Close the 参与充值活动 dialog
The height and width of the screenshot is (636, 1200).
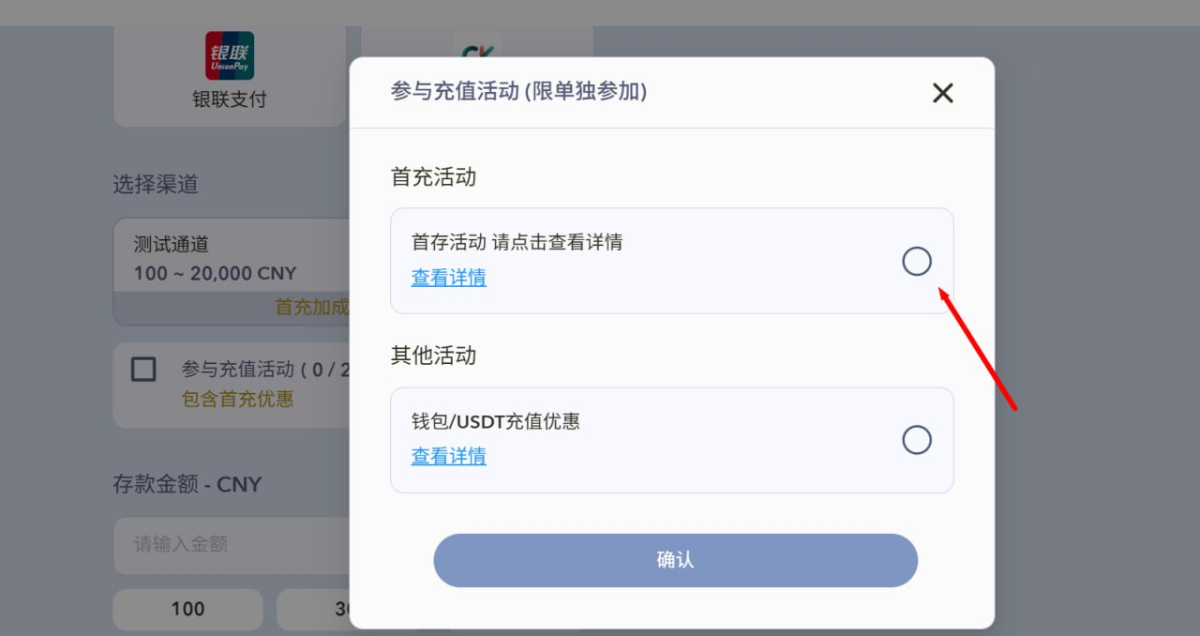[942, 93]
